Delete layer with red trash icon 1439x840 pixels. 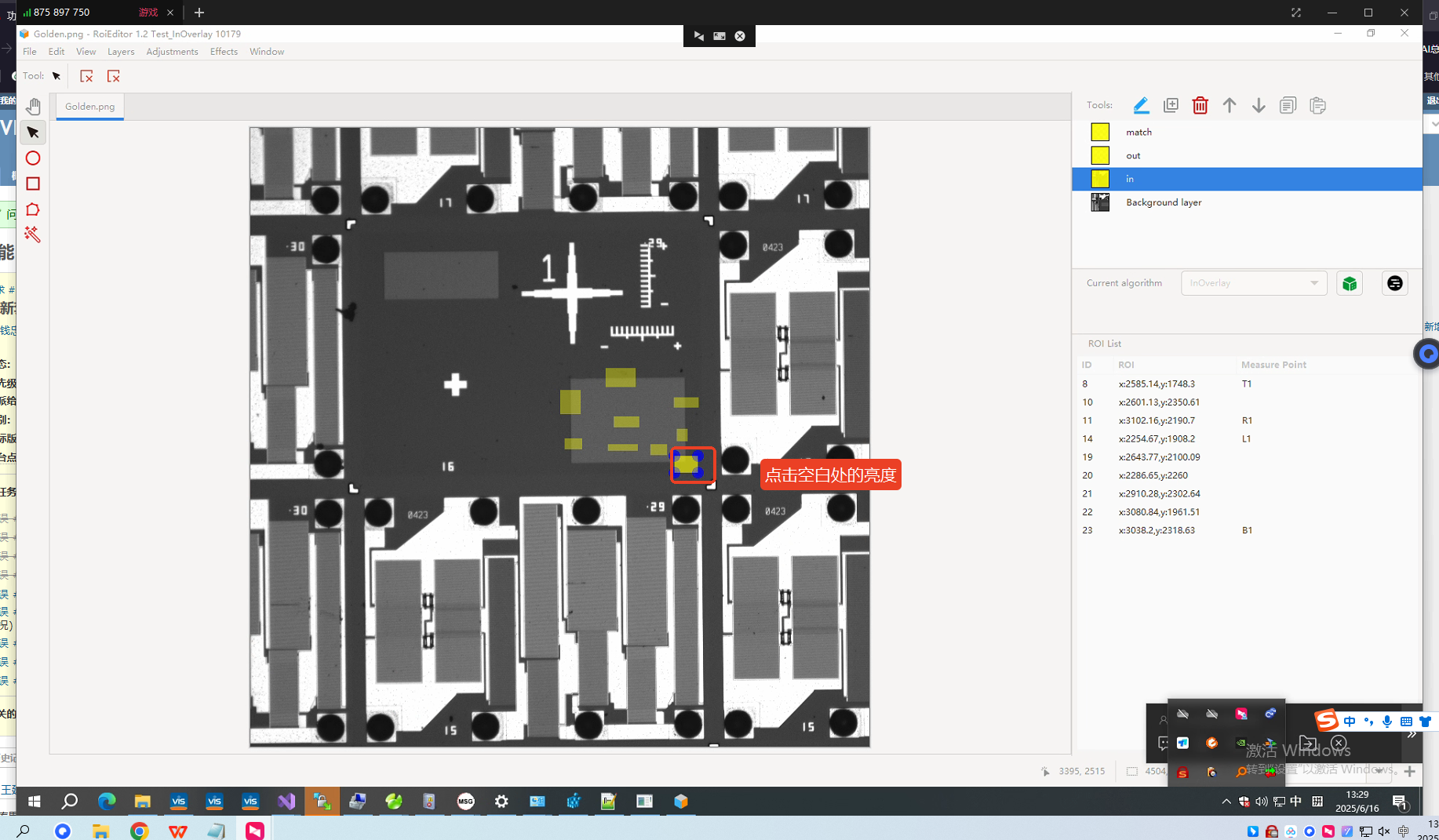coord(1200,105)
